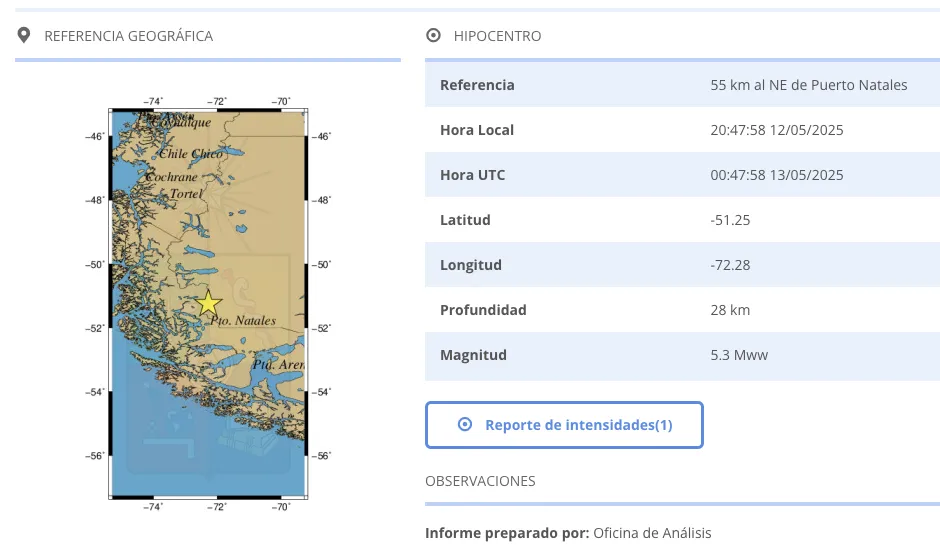Click the Observaciones section heading
The image size is (940, 556).
(480, 481)
